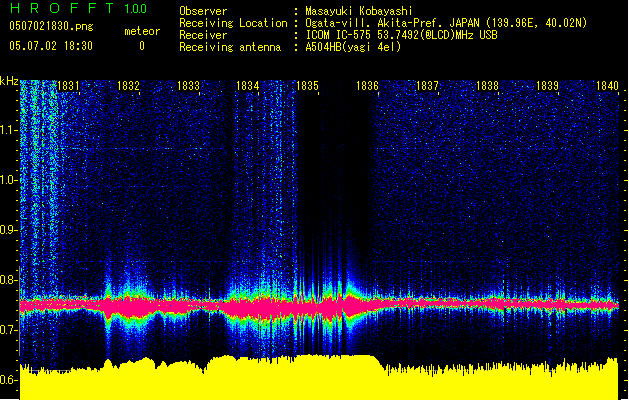Click the kHz axis unit label
This screenshot has width=629, height=400.
click(9, 81)
